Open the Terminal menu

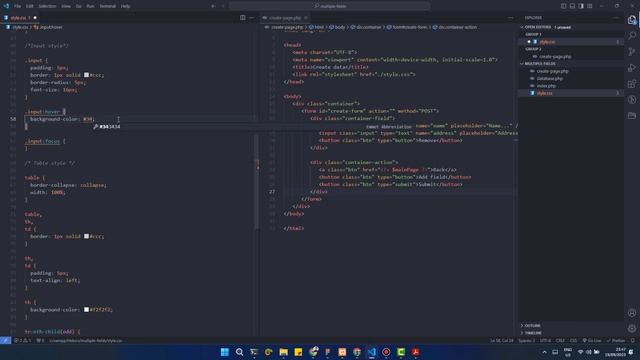[x=108, y=6]
